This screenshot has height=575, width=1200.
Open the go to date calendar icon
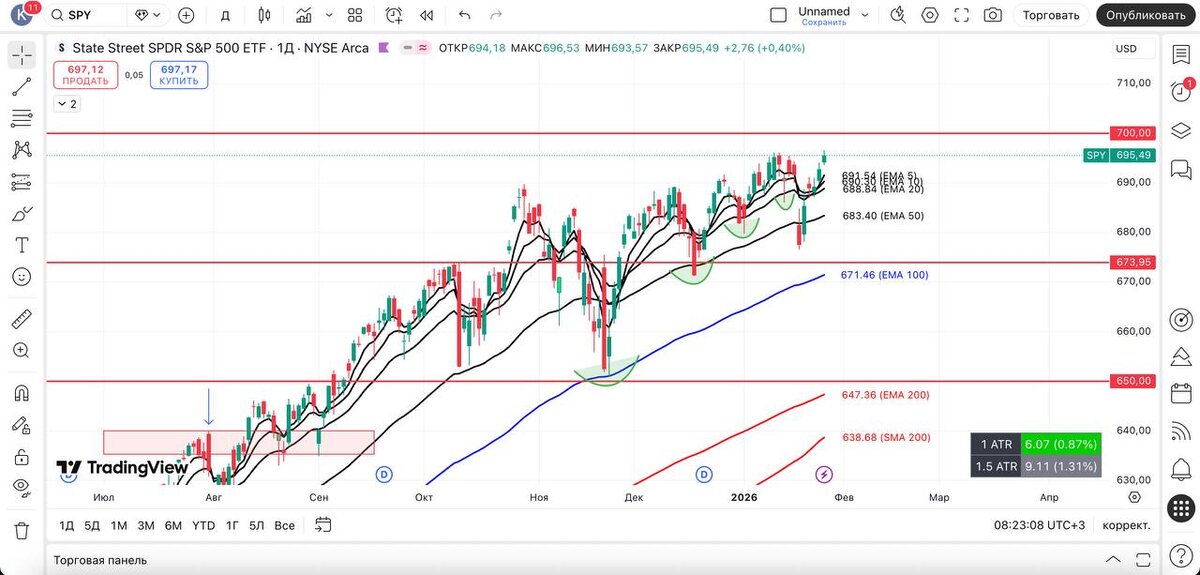[323, 524]
